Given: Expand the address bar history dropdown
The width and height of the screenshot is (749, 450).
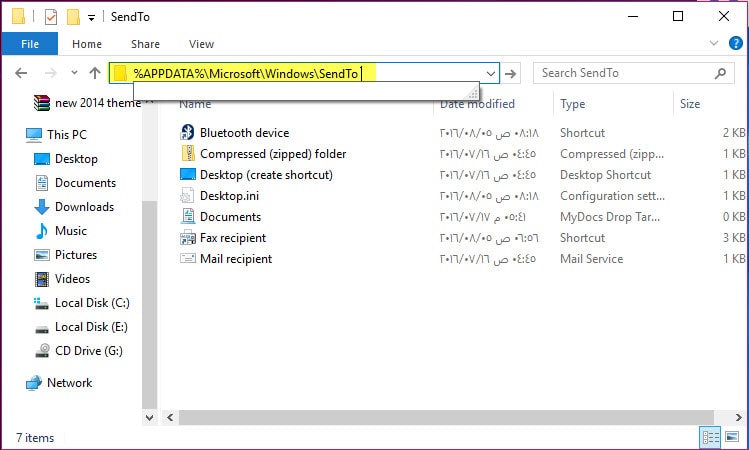Looking at the screenshot, I should [491, 74].
